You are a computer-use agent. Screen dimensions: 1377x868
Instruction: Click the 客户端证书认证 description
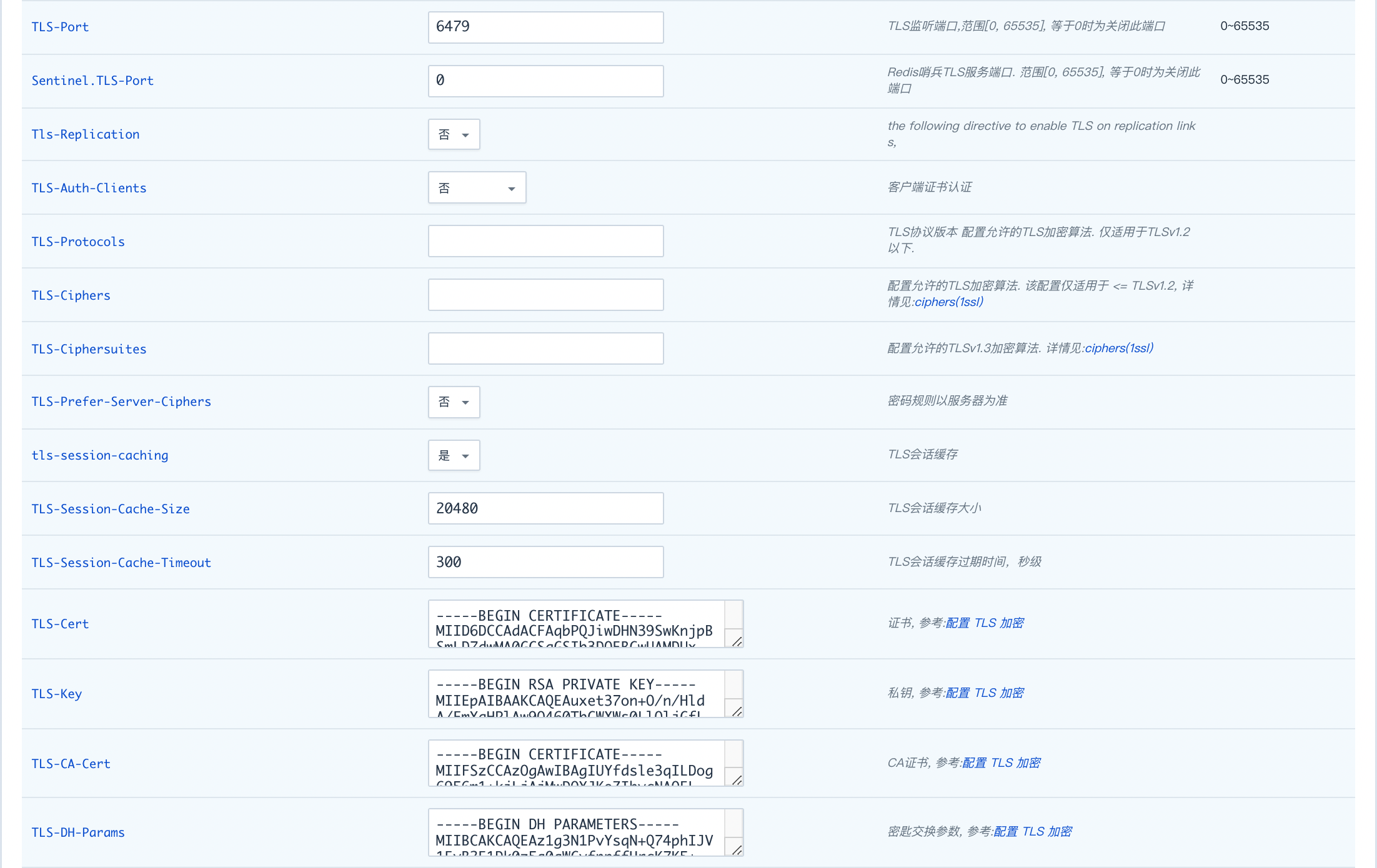[930, 187]
